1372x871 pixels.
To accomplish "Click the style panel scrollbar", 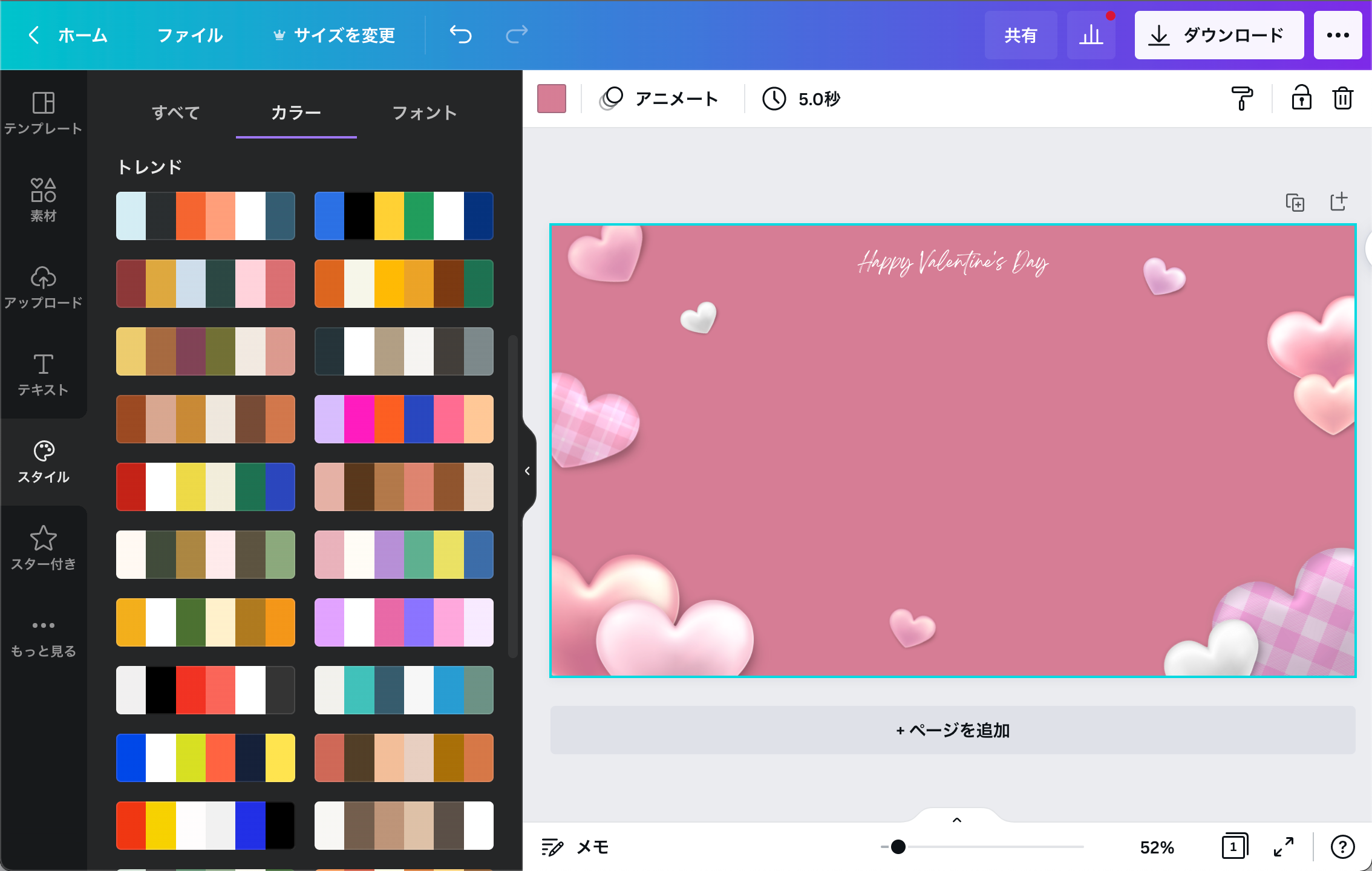I will click(x=513, y=496).
